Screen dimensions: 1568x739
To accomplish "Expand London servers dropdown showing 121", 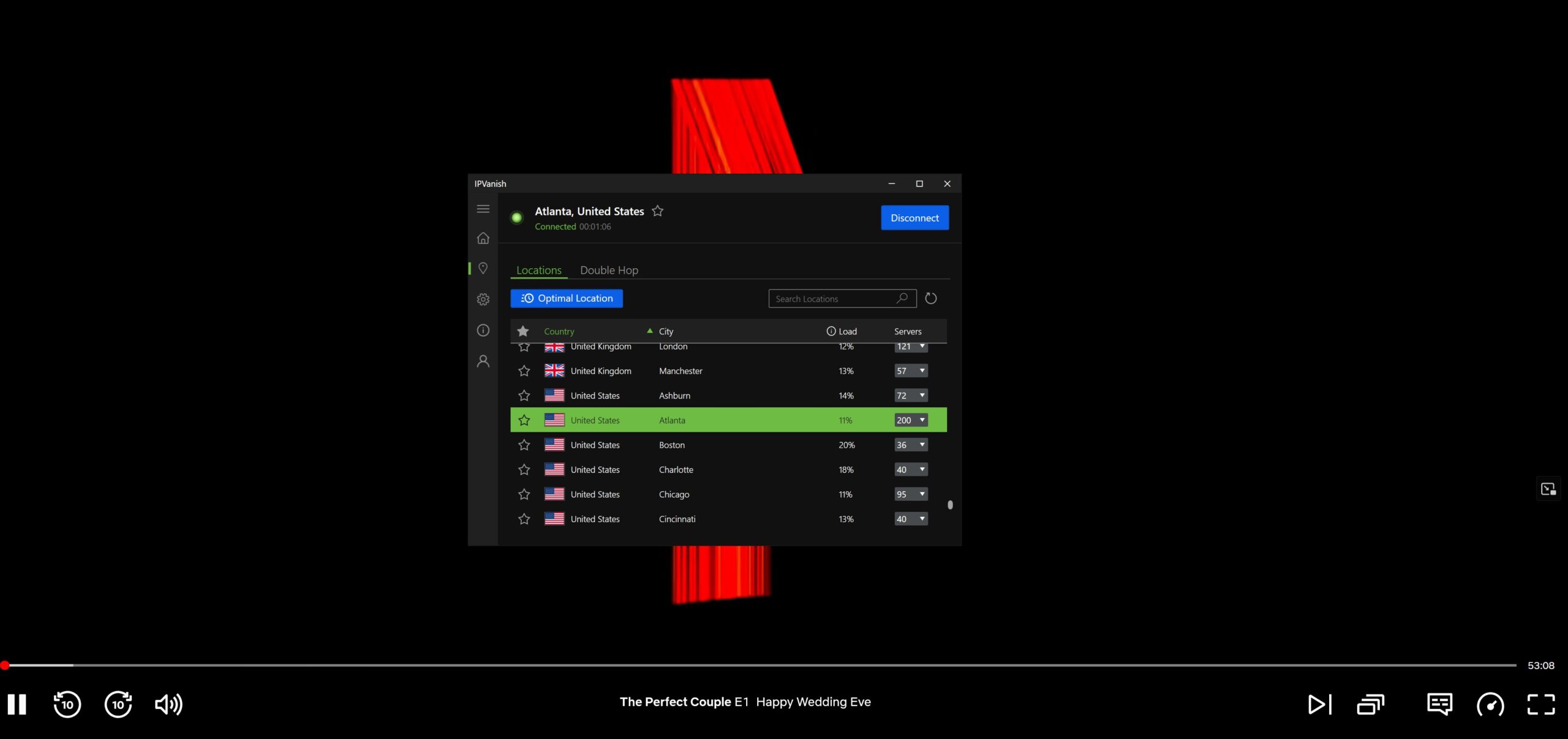I will tap(911, 347).
